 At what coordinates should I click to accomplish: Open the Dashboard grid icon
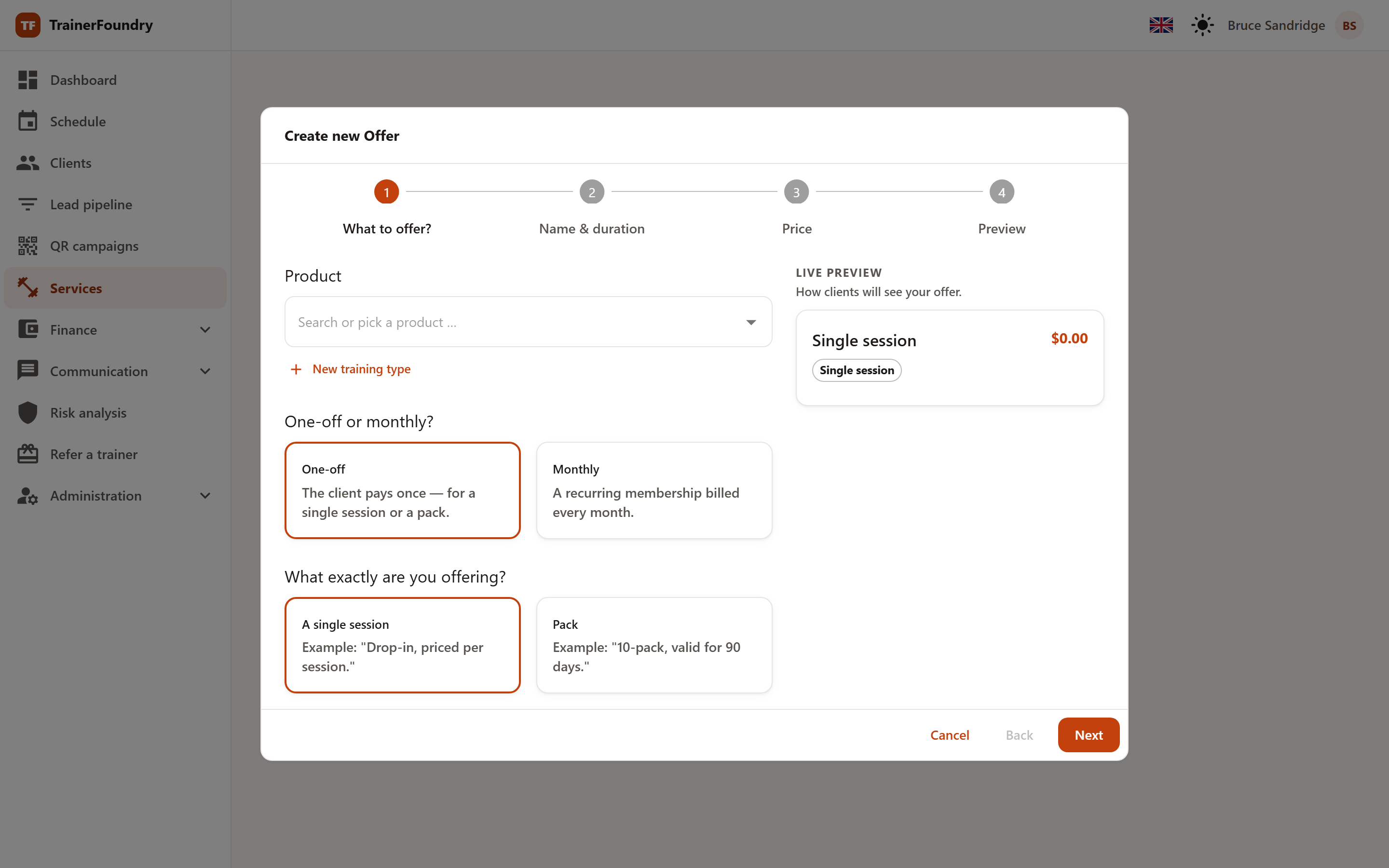[x=27, y=80]
